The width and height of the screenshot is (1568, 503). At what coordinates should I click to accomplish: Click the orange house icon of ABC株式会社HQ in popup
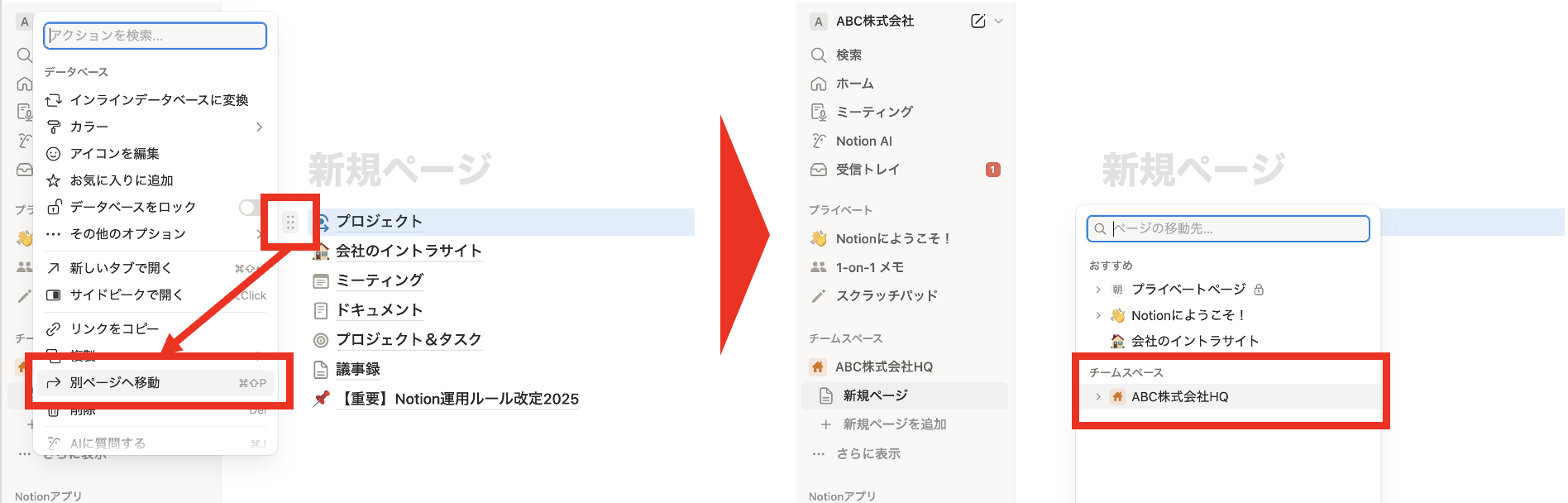[1117, 397]
